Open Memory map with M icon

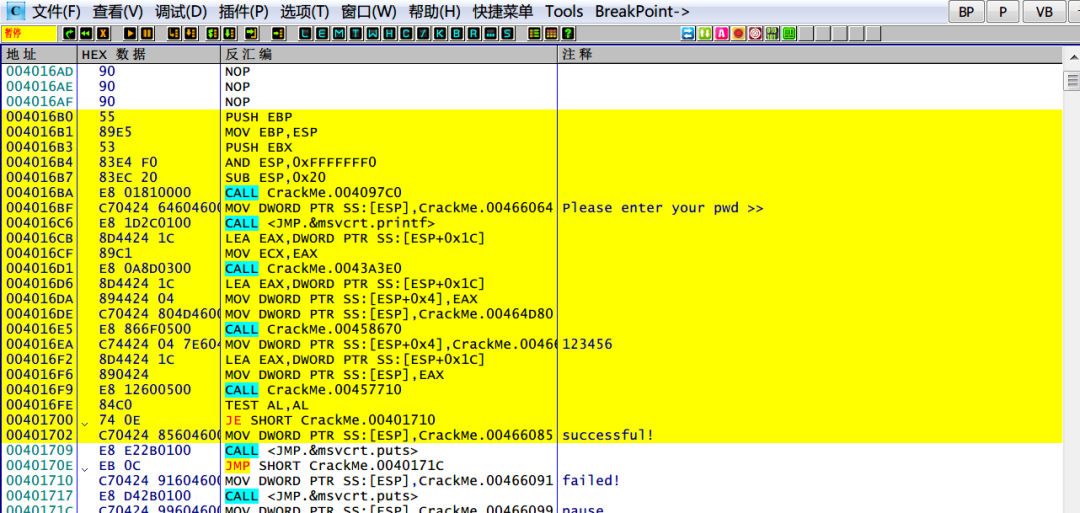[x=339, y=33]
